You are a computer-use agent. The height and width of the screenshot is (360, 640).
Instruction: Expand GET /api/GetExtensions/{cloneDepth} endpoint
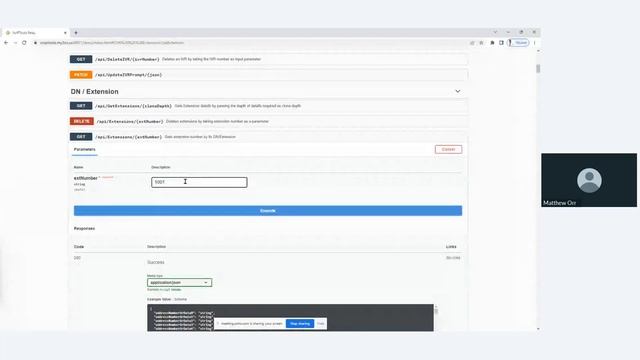269,106
